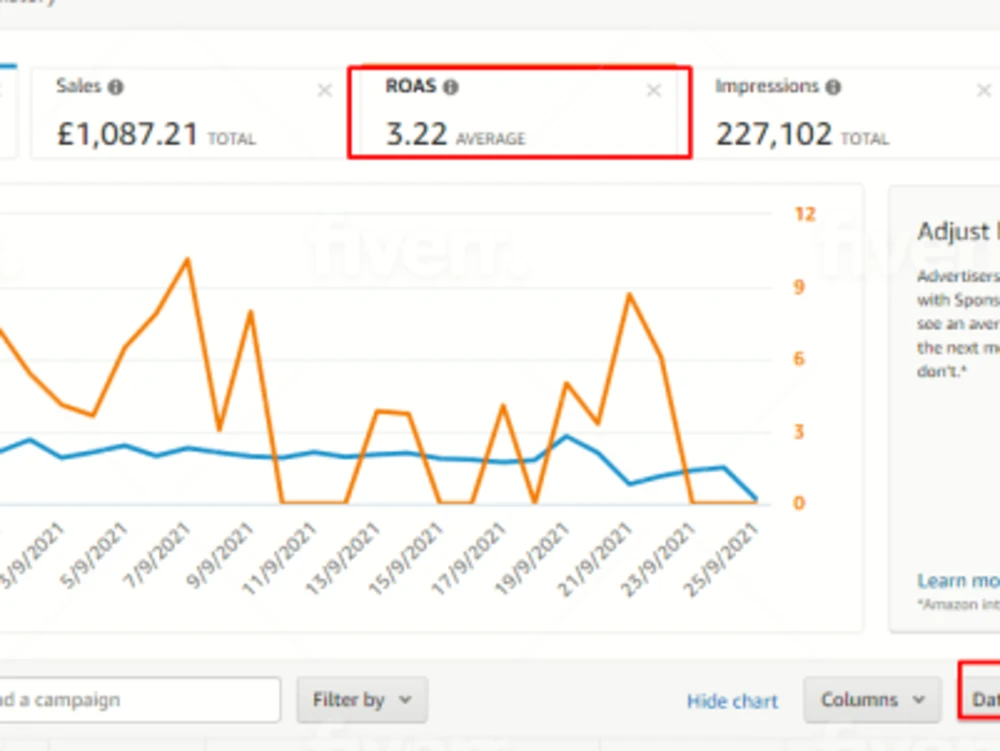Click the 7/9/2021 axis date label
1000x751 pixels.
156,555
